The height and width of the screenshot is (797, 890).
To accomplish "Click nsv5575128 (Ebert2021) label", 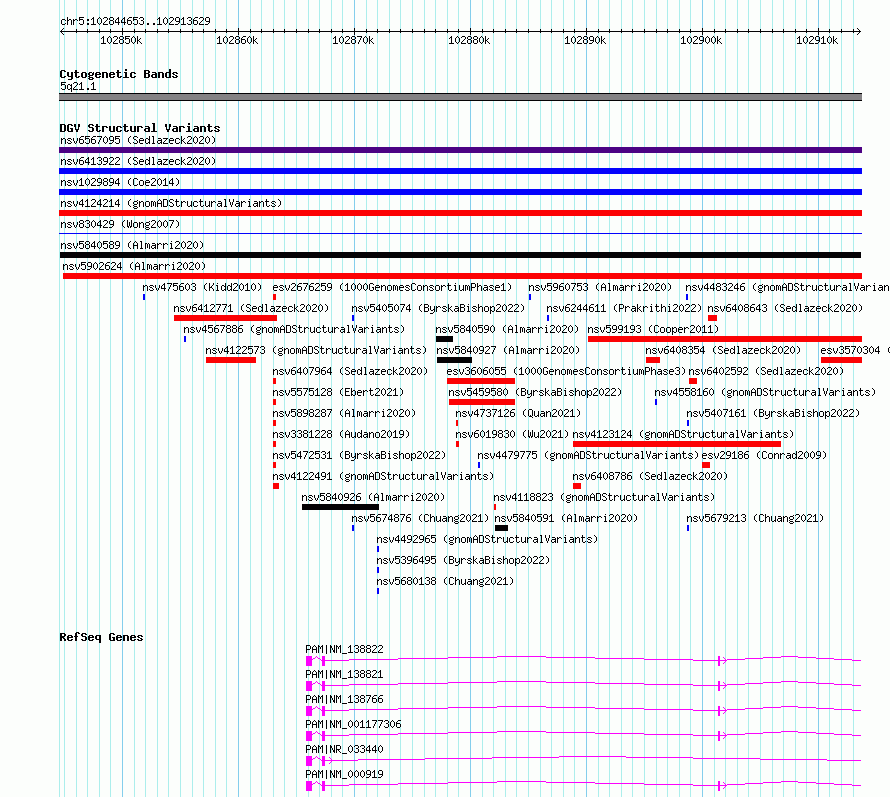I will [x=338, y=392].
